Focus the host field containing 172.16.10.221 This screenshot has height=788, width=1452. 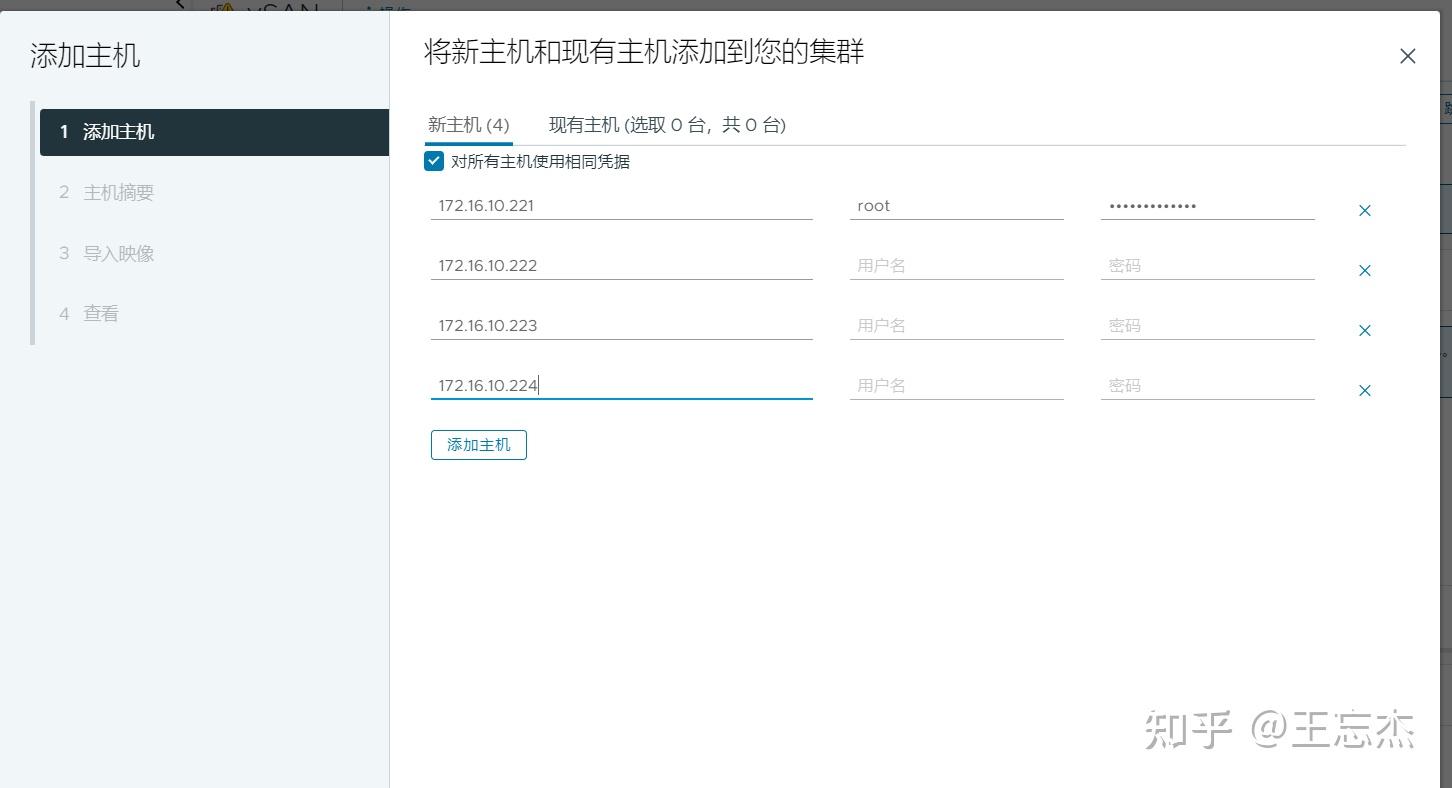click(x=621, y=206)
